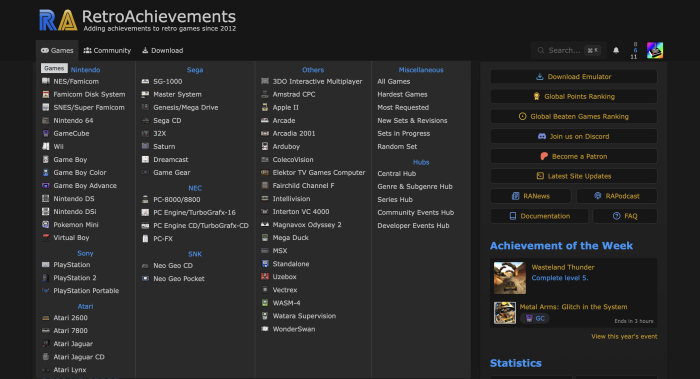Click the WASM-4 icon
Viewport: 700px width, 379px height.
click(265, 303)
